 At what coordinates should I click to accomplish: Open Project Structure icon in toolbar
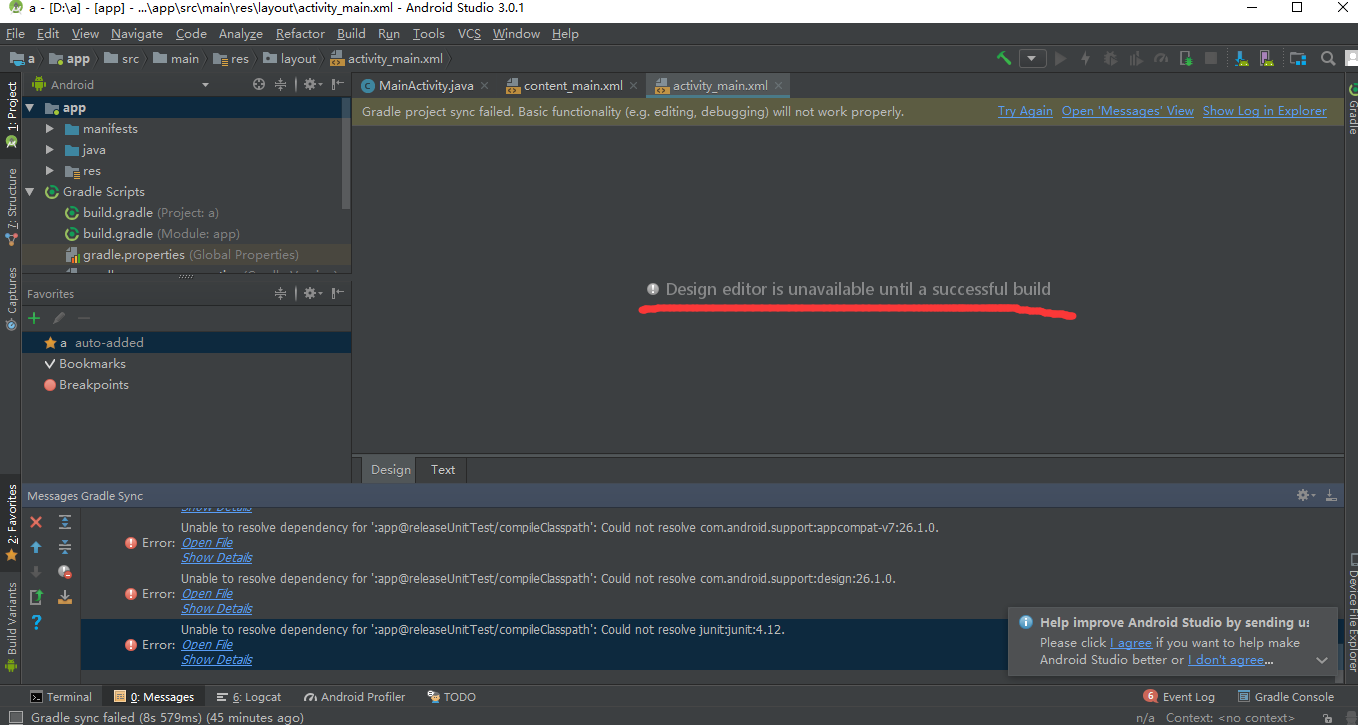[1298, 58]
